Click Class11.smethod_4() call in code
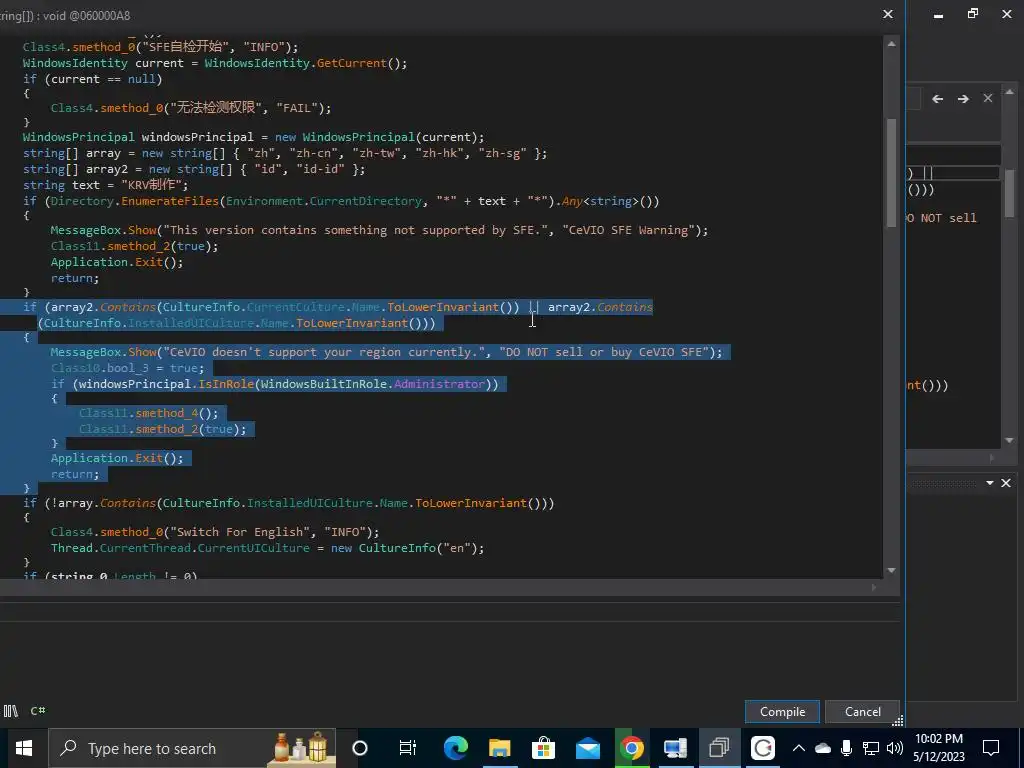The image size is (1024, 768). [149, 413]
